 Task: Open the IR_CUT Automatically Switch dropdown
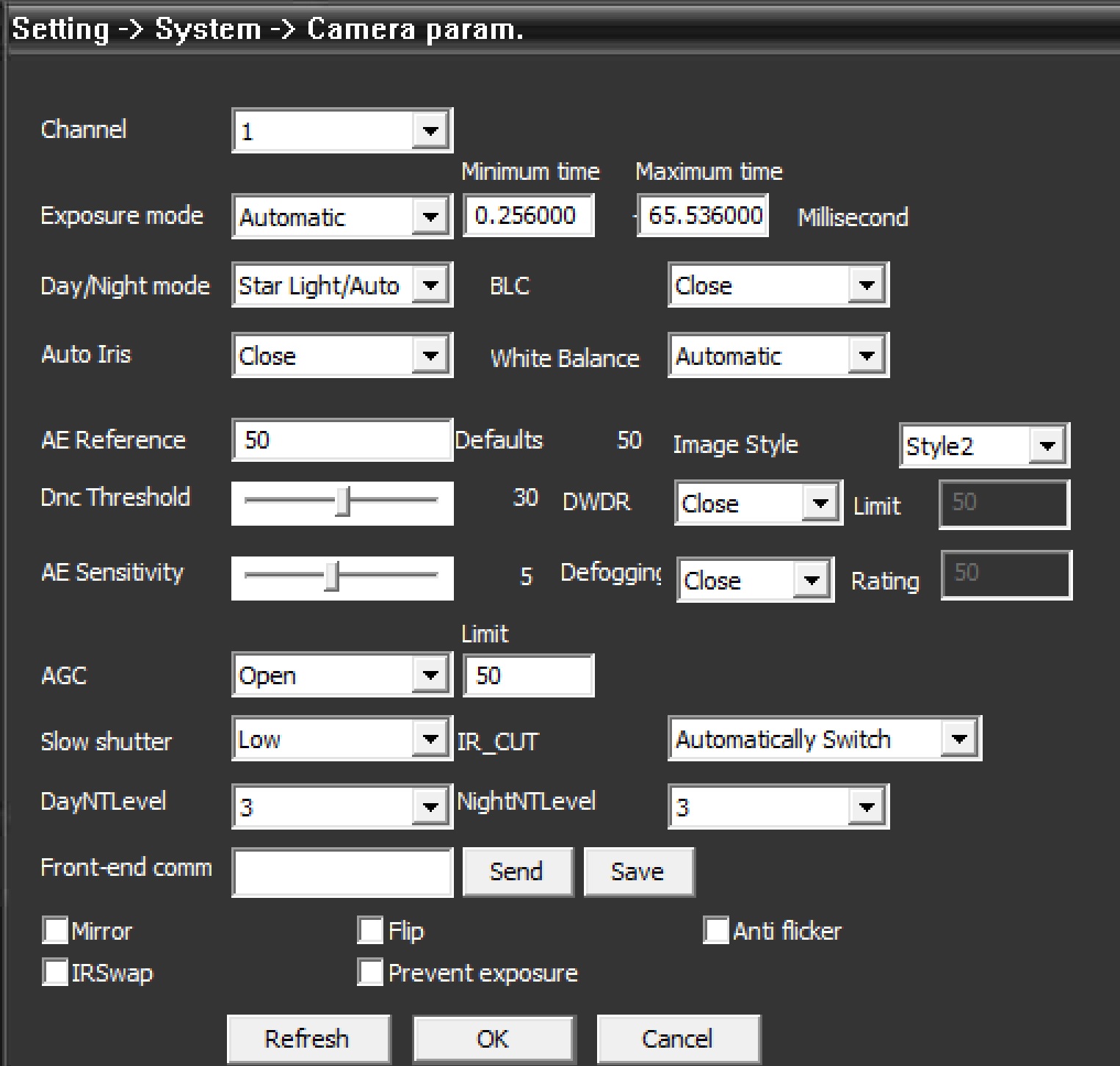point(958,739)
